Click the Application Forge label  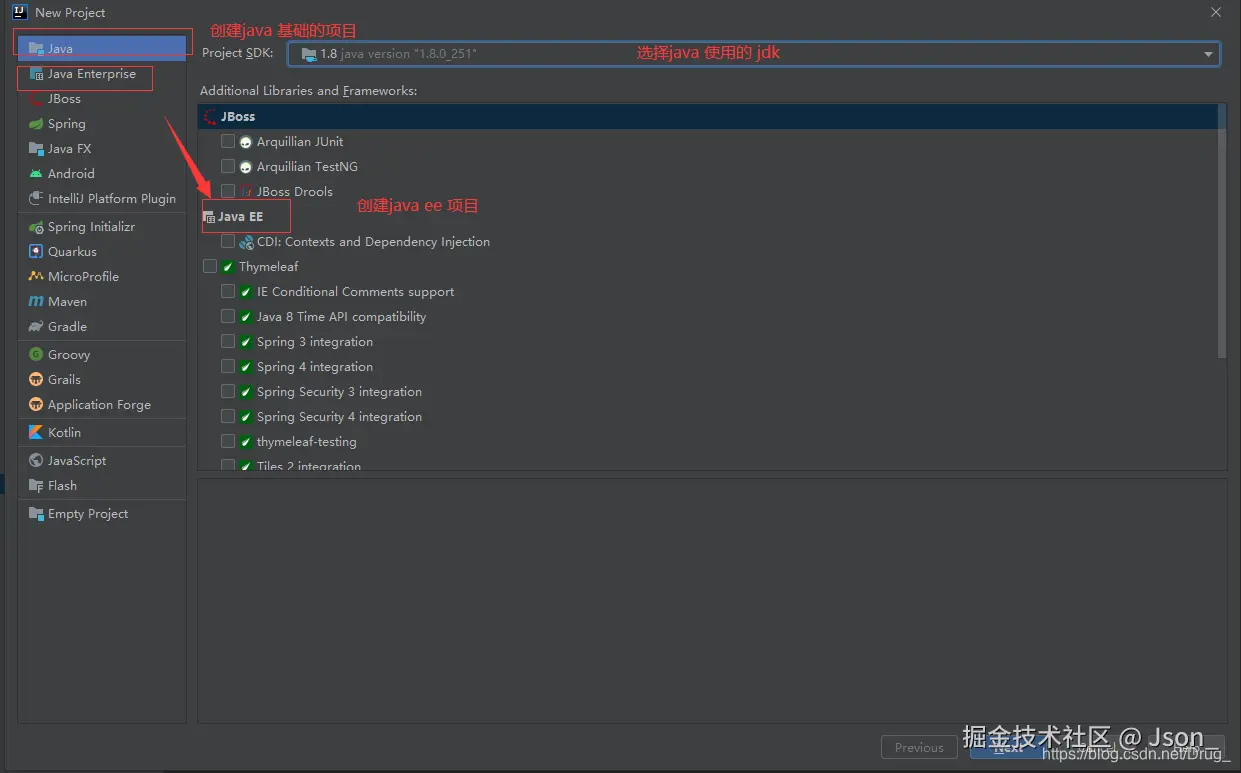(x=100, y=405)
